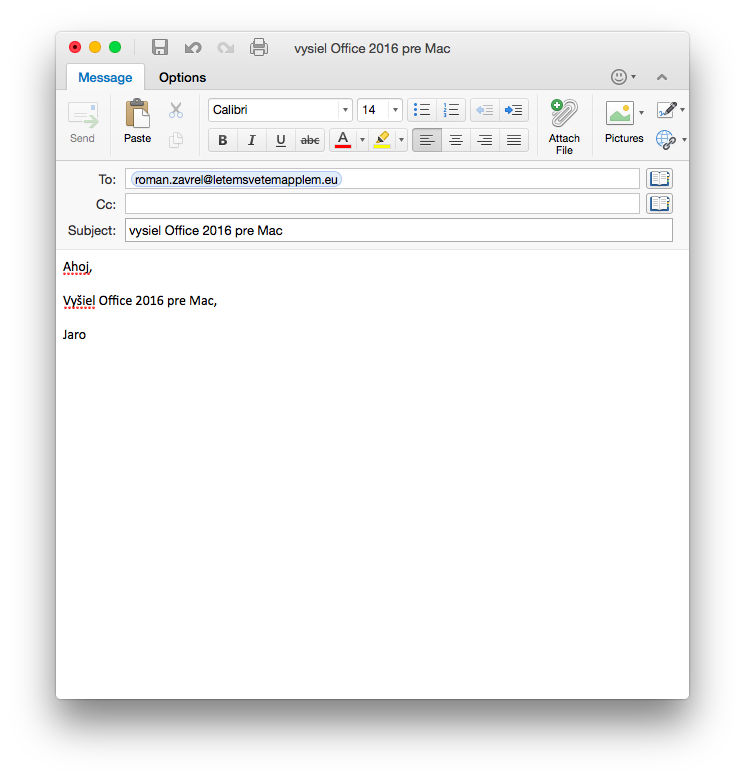Open the feedback smiley dropdown arrow

click(x=633, y=77)
